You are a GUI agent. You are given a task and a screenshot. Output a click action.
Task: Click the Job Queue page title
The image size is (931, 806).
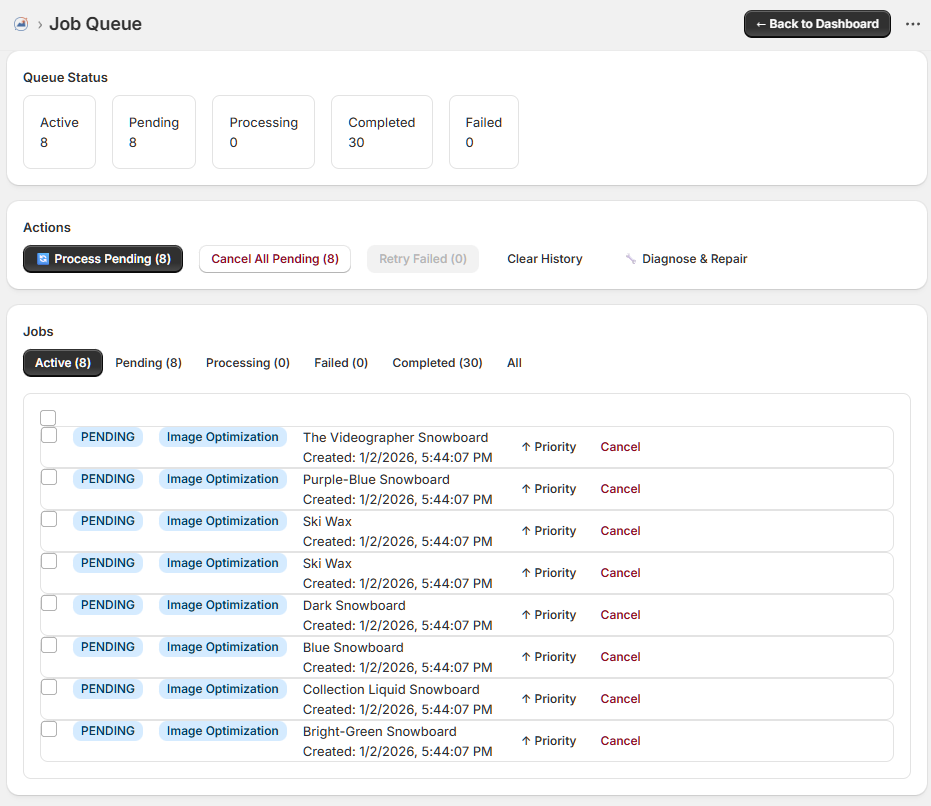point(96,24)
